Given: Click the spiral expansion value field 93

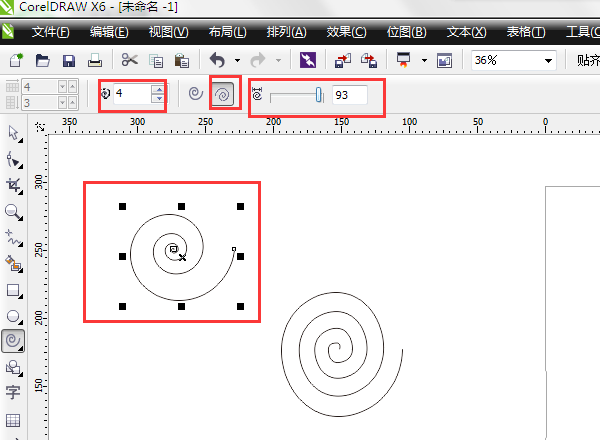Looking at the screenshot, I should (x=350, y=95).
